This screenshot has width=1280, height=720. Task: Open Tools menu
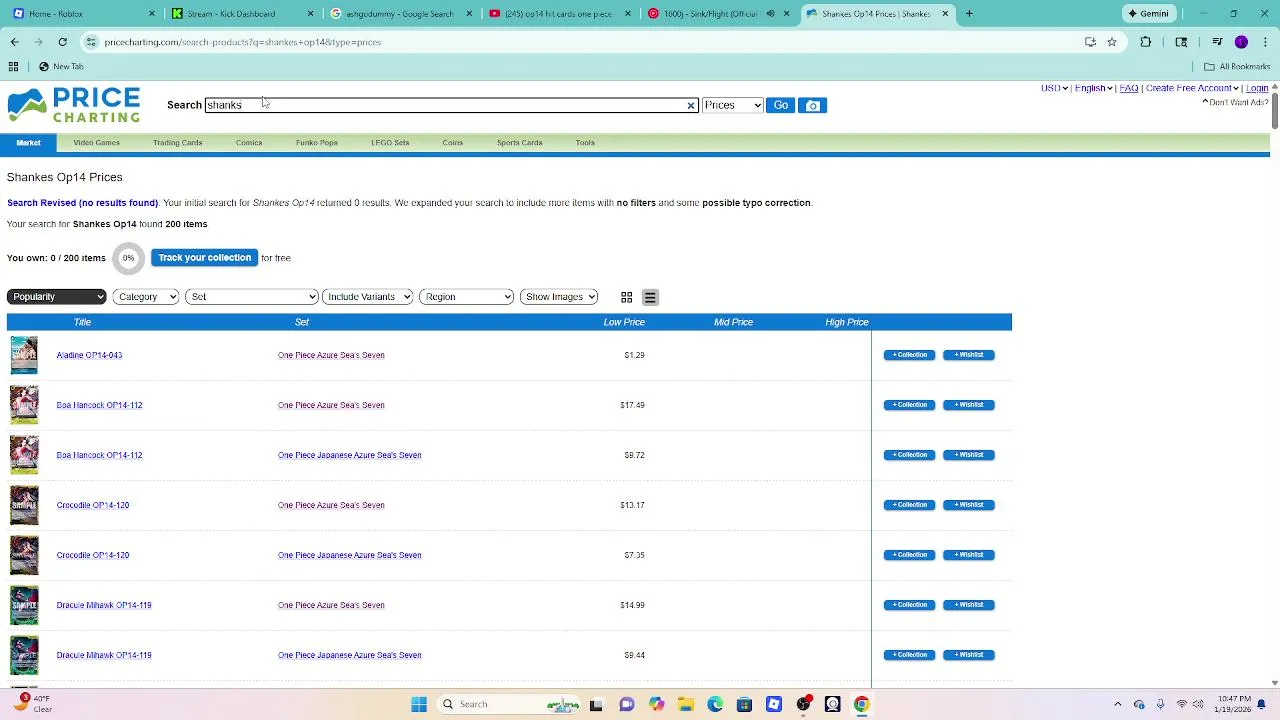(x=585, y=143)
